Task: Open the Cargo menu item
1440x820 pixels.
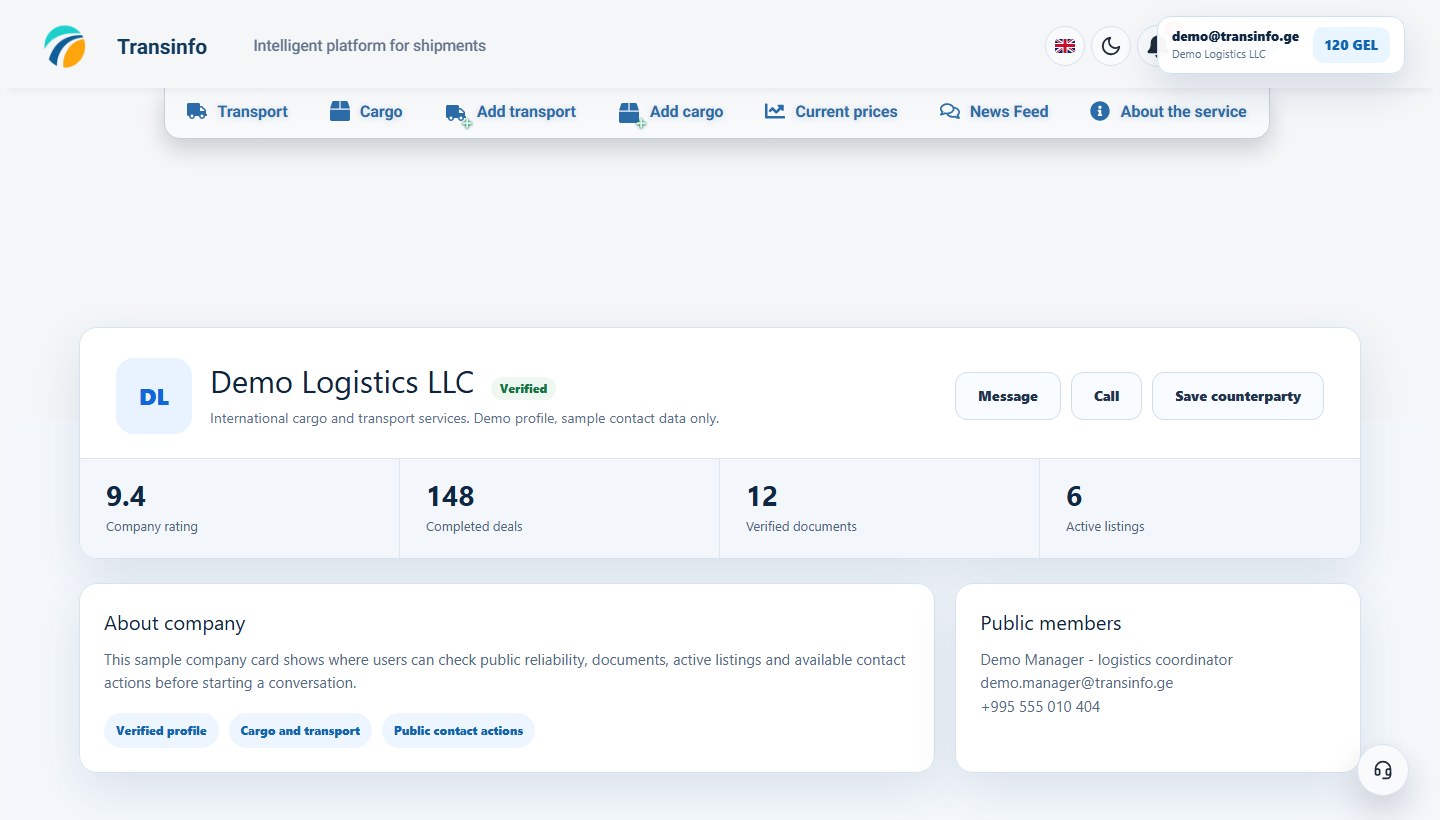Action: (x=366, y=111)
